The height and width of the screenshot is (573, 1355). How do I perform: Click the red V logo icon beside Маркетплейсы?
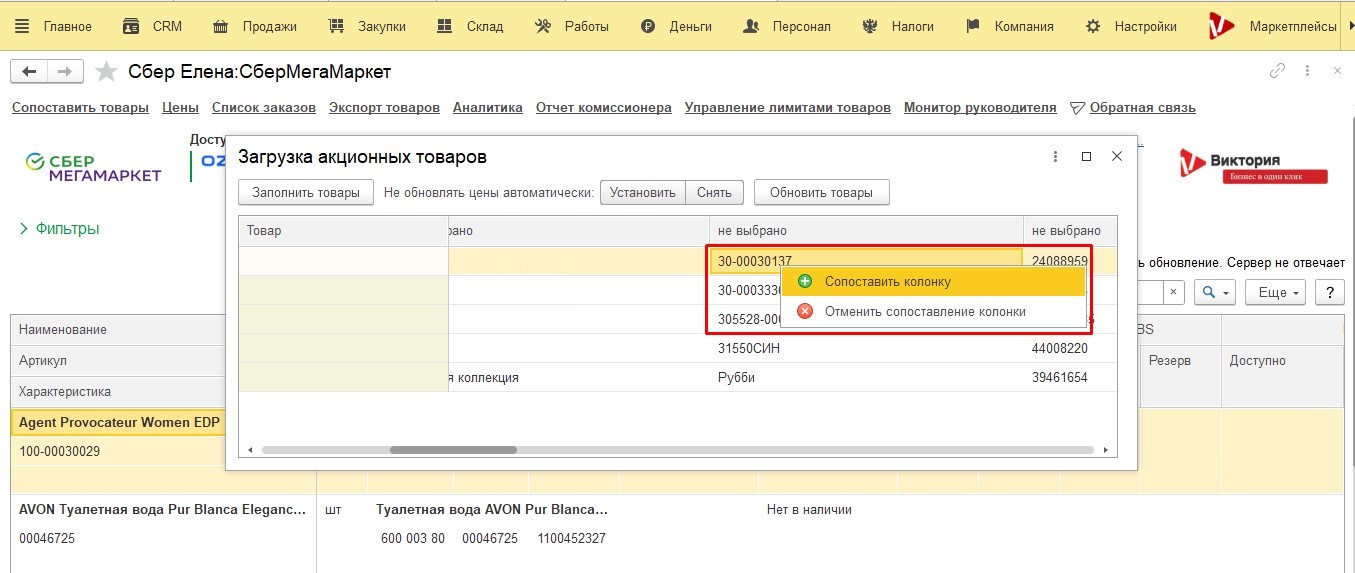click(x=1221, y=26)
